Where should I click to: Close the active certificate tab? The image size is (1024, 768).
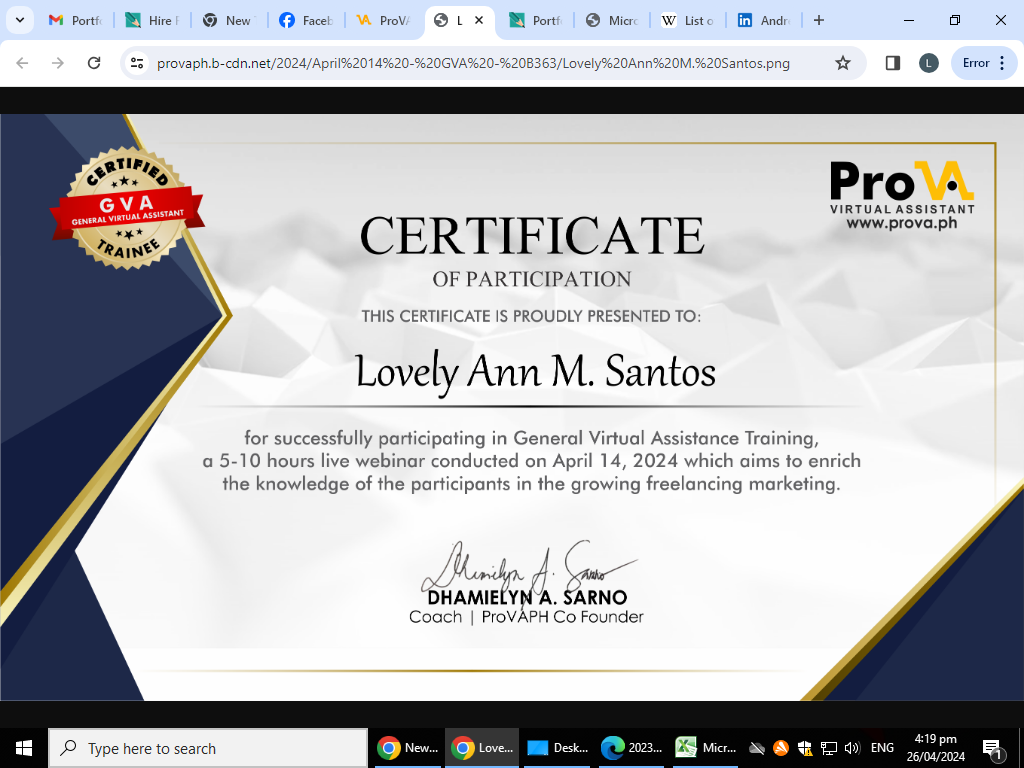click(479, 20)
